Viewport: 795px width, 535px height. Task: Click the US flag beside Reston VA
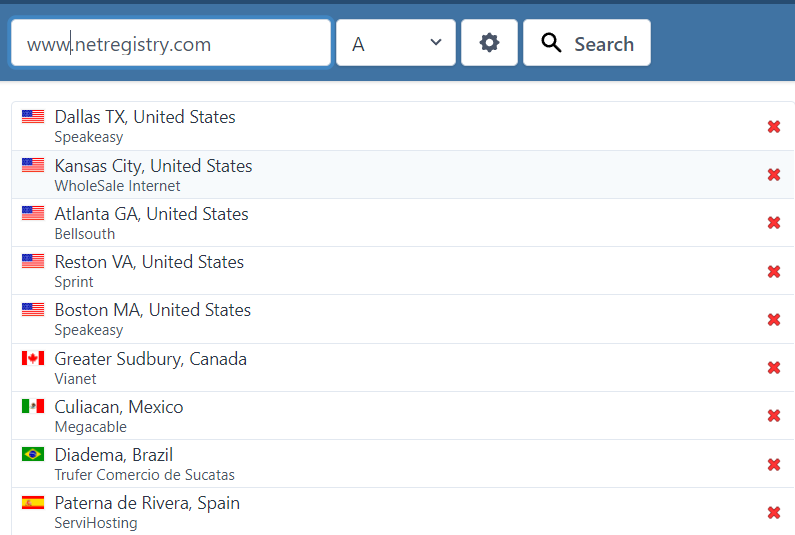(33, 261)
